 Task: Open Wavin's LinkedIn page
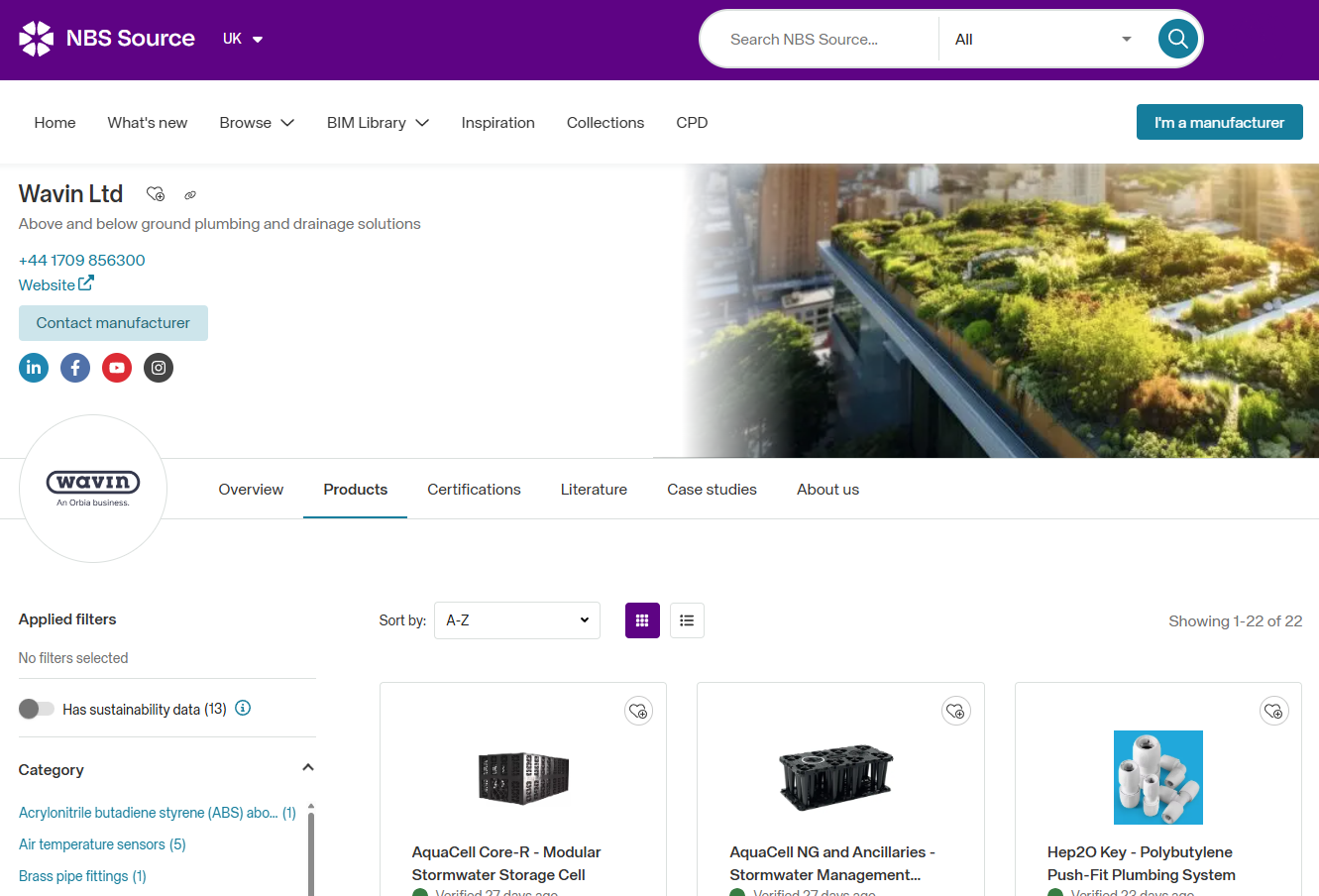point(34,368)
